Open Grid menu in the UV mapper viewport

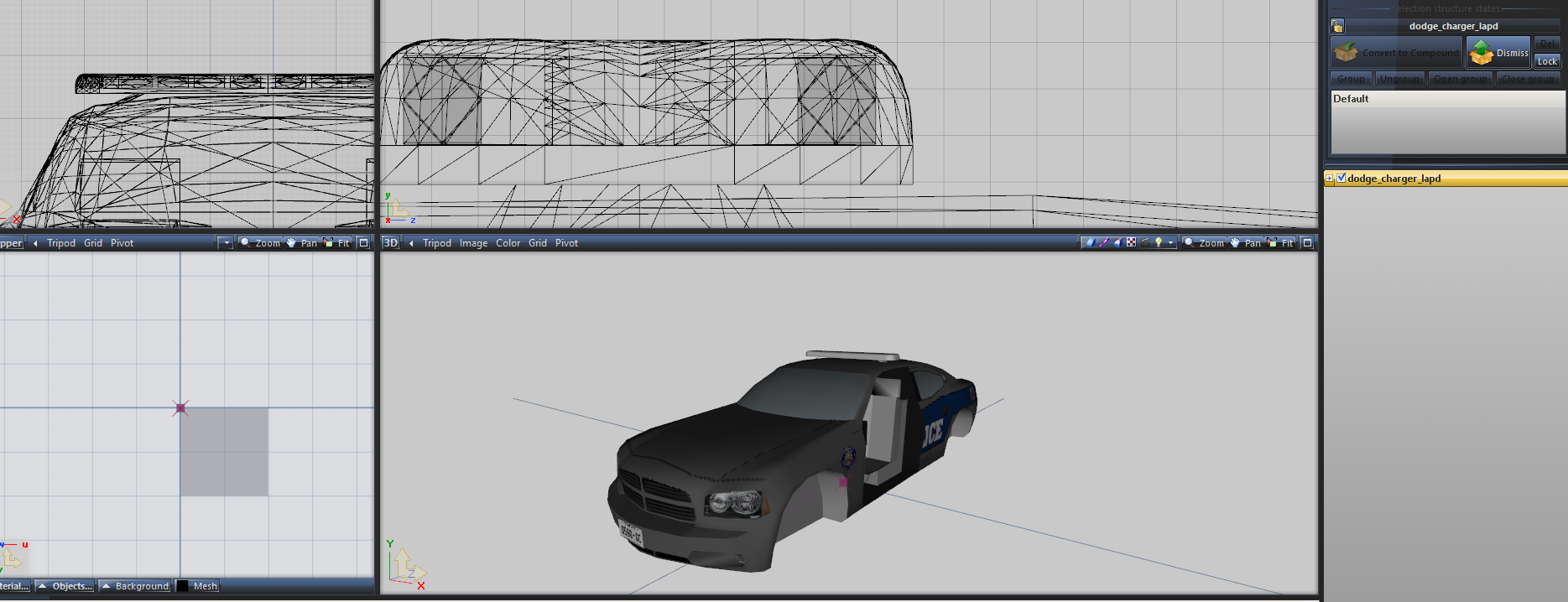[x=93, y=243]
